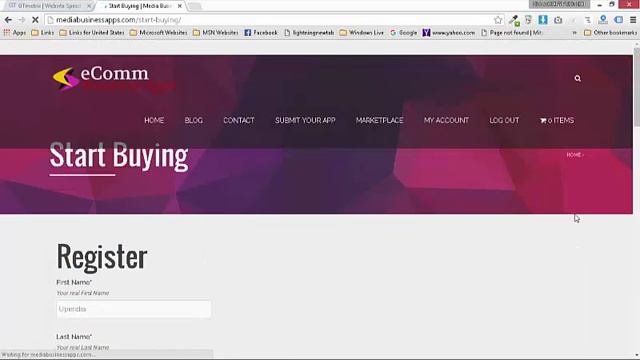The width and height of the screenshot is (640, 360).
Task: Open Other bookmarks folder
Action: pyautogui.click(x=610, y=33)
